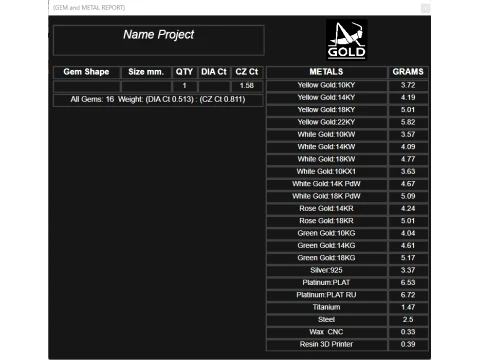Click the 4.77 grams value
The image size is (480, 360).
(x=408, y=159)
